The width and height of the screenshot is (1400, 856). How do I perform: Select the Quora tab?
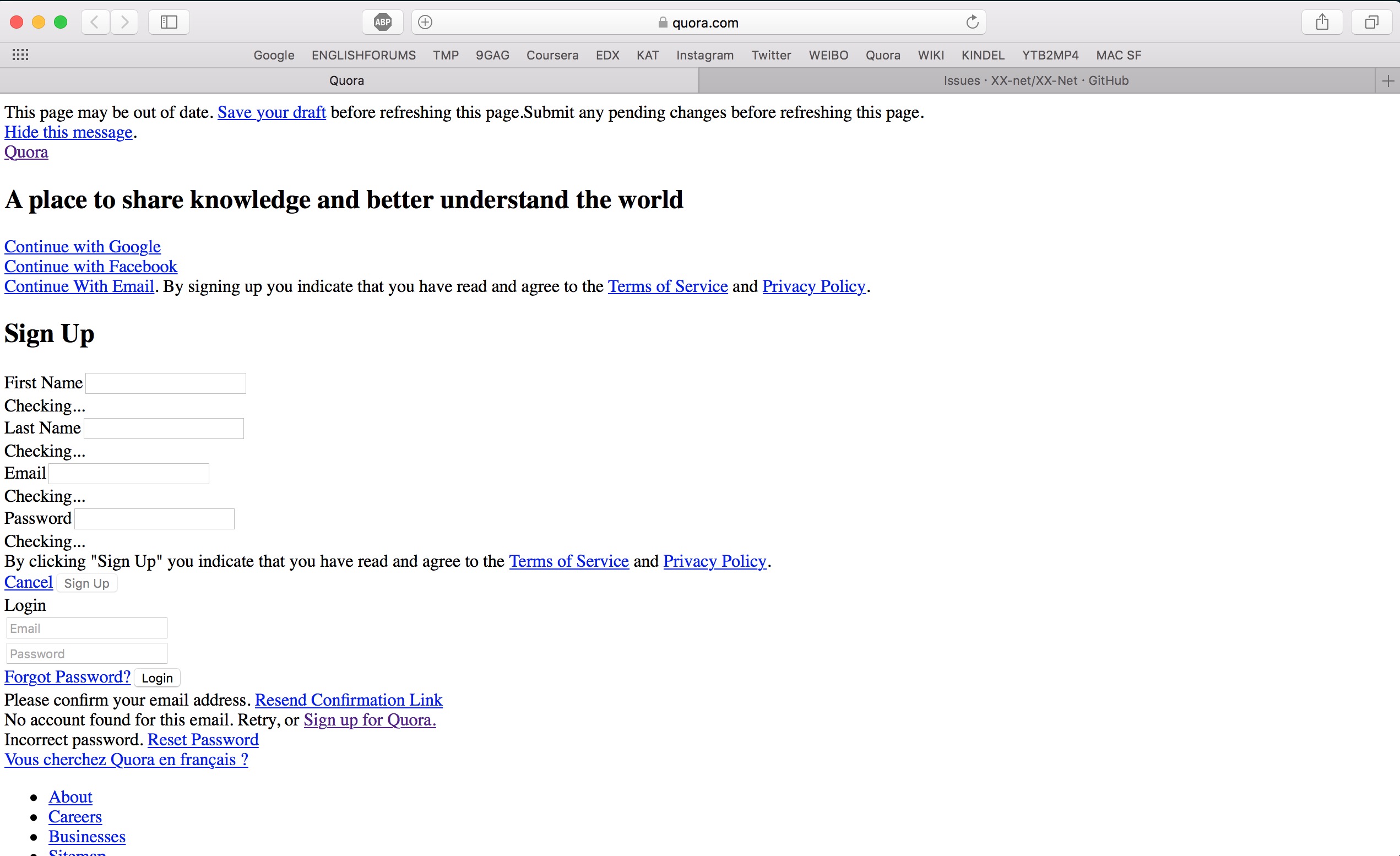pyautogui.click(x=346, y=81)
